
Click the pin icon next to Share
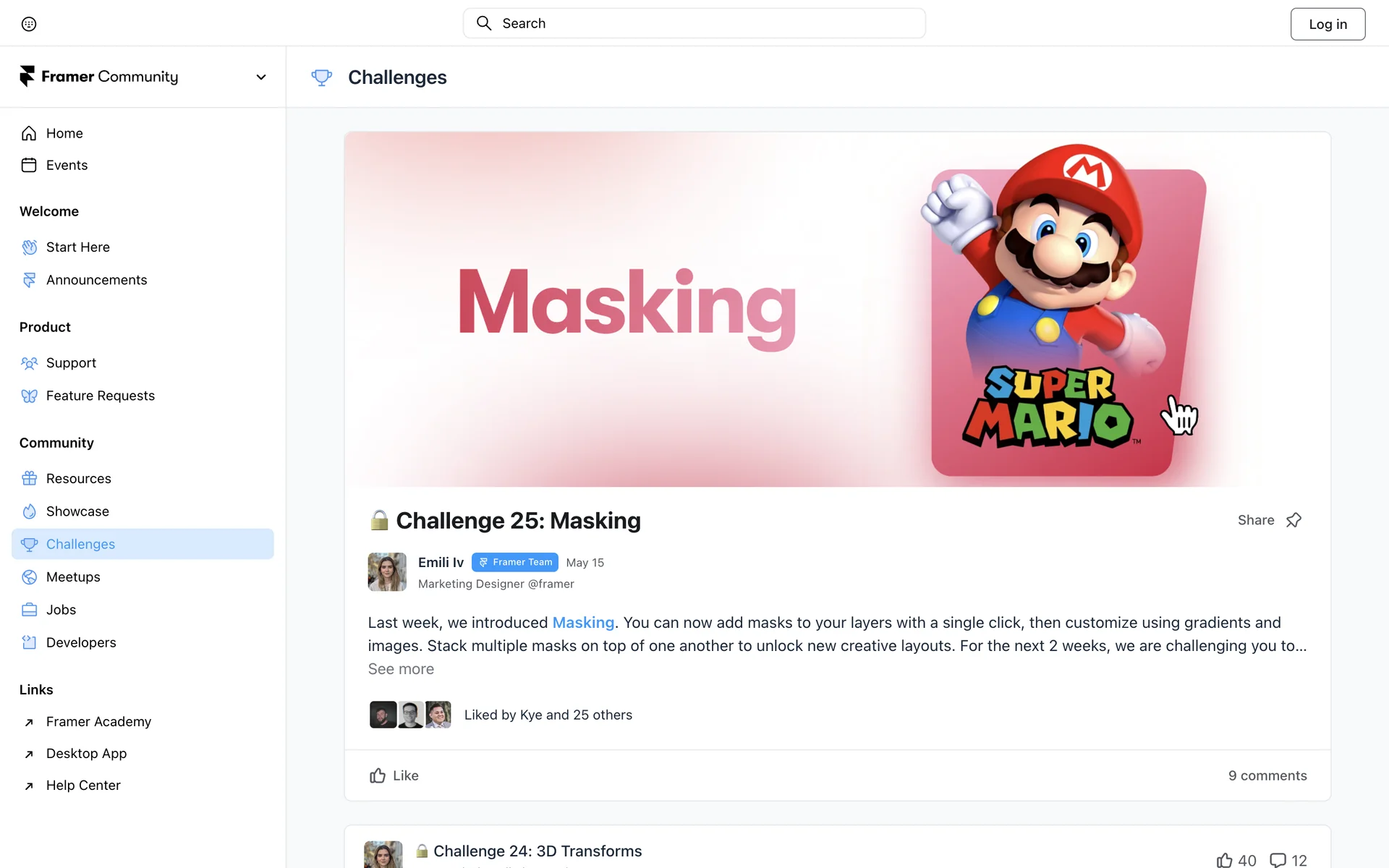(1294, 520)
